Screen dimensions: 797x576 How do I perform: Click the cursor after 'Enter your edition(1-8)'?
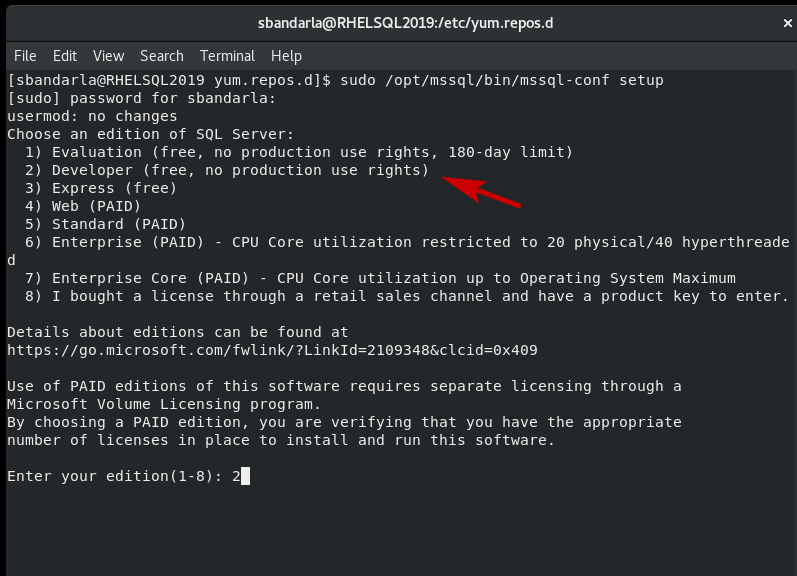click(245, 476)
